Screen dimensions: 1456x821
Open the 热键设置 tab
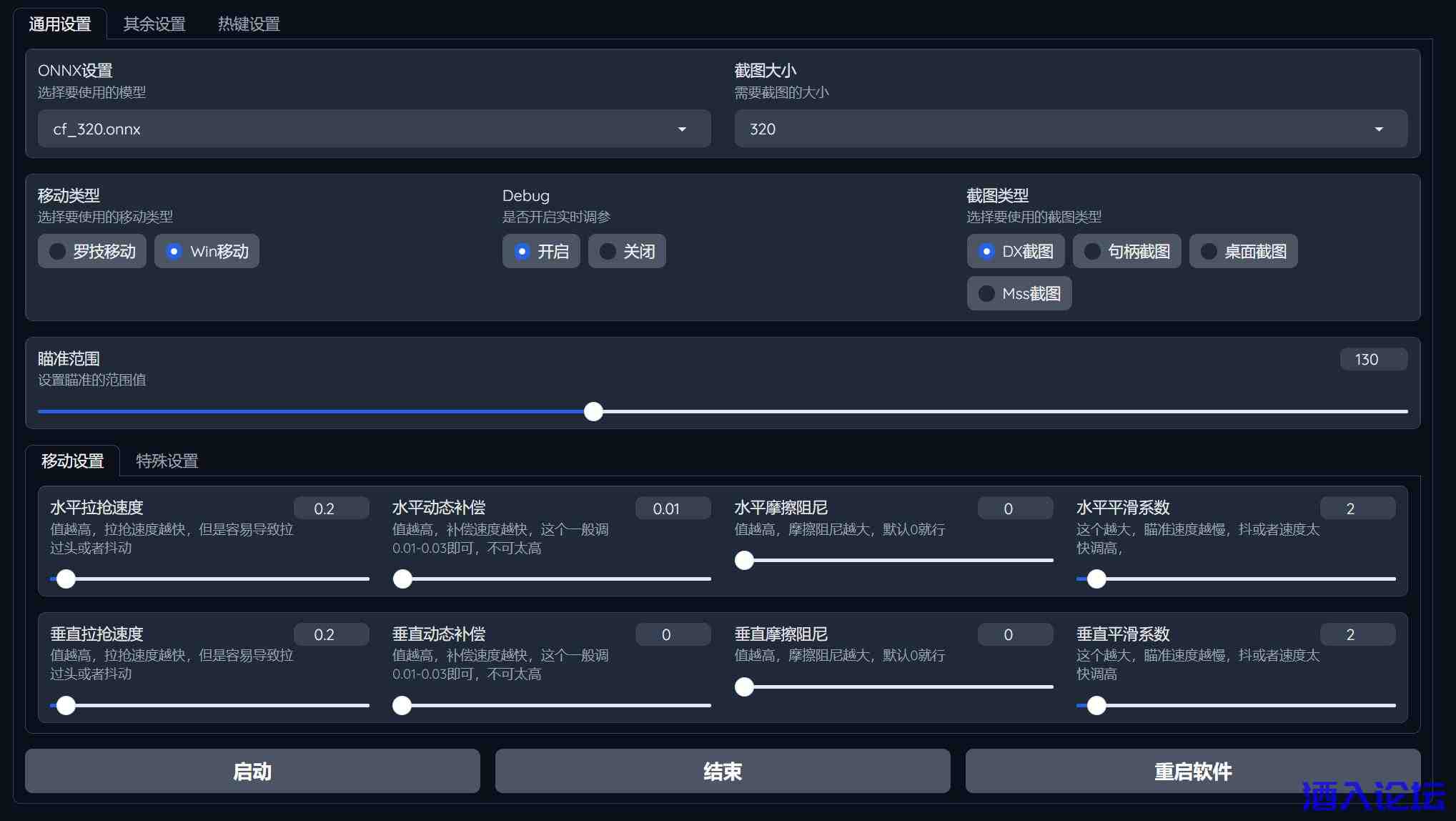click(x=248, y=24)
